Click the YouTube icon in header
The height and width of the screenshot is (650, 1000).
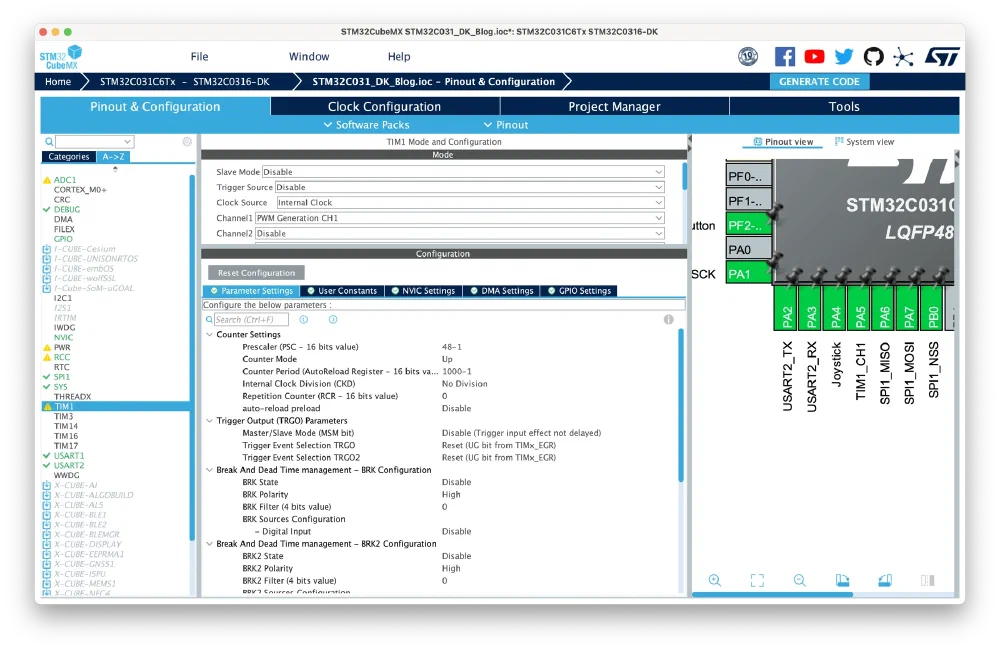(x=814, y=57)
